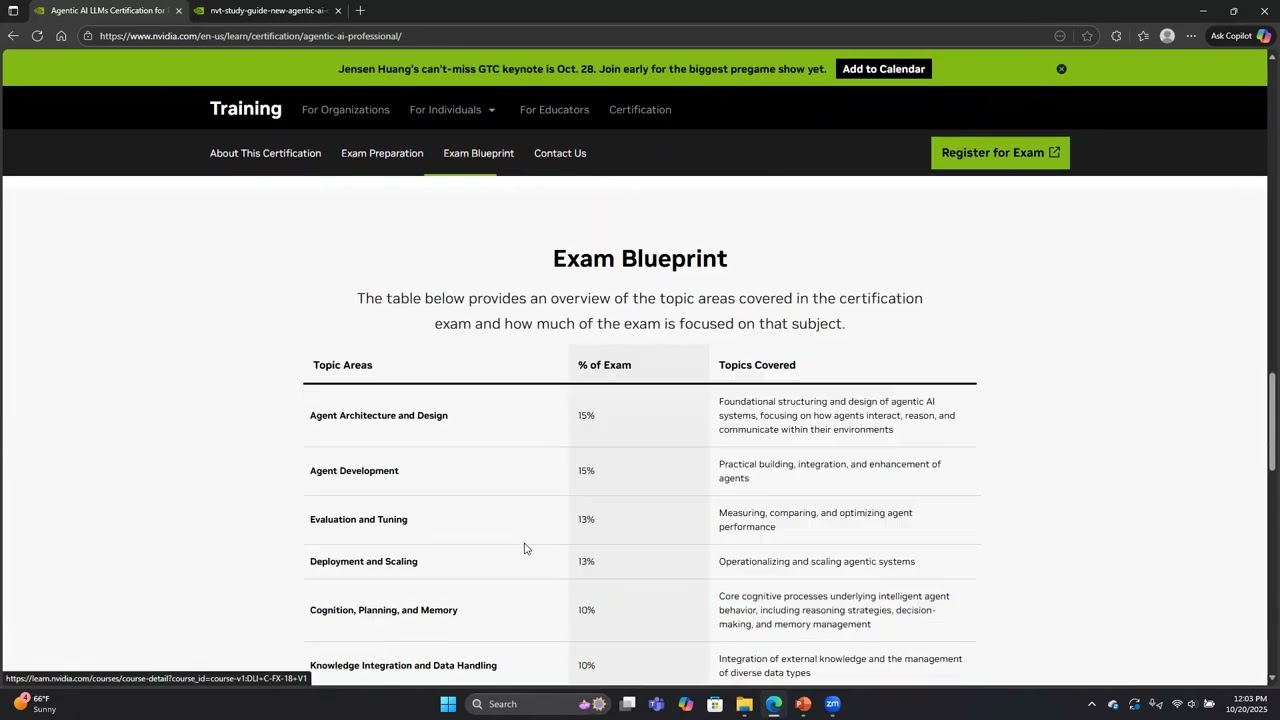Reload the page with Refresh icon
The height and width of the screenshot is (720, 1280).
[37, 36]
